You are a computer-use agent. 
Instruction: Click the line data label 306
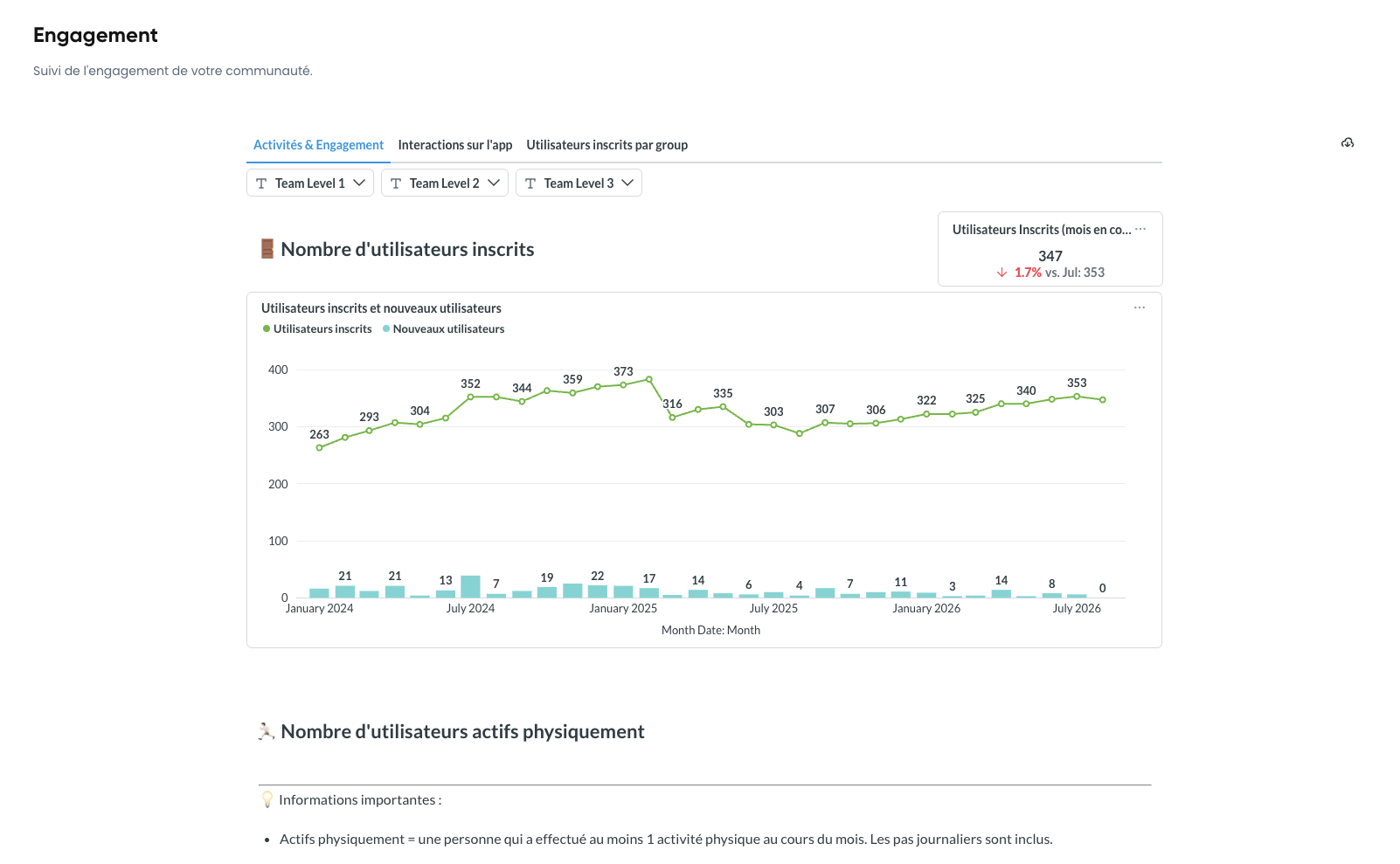point(876,410)
